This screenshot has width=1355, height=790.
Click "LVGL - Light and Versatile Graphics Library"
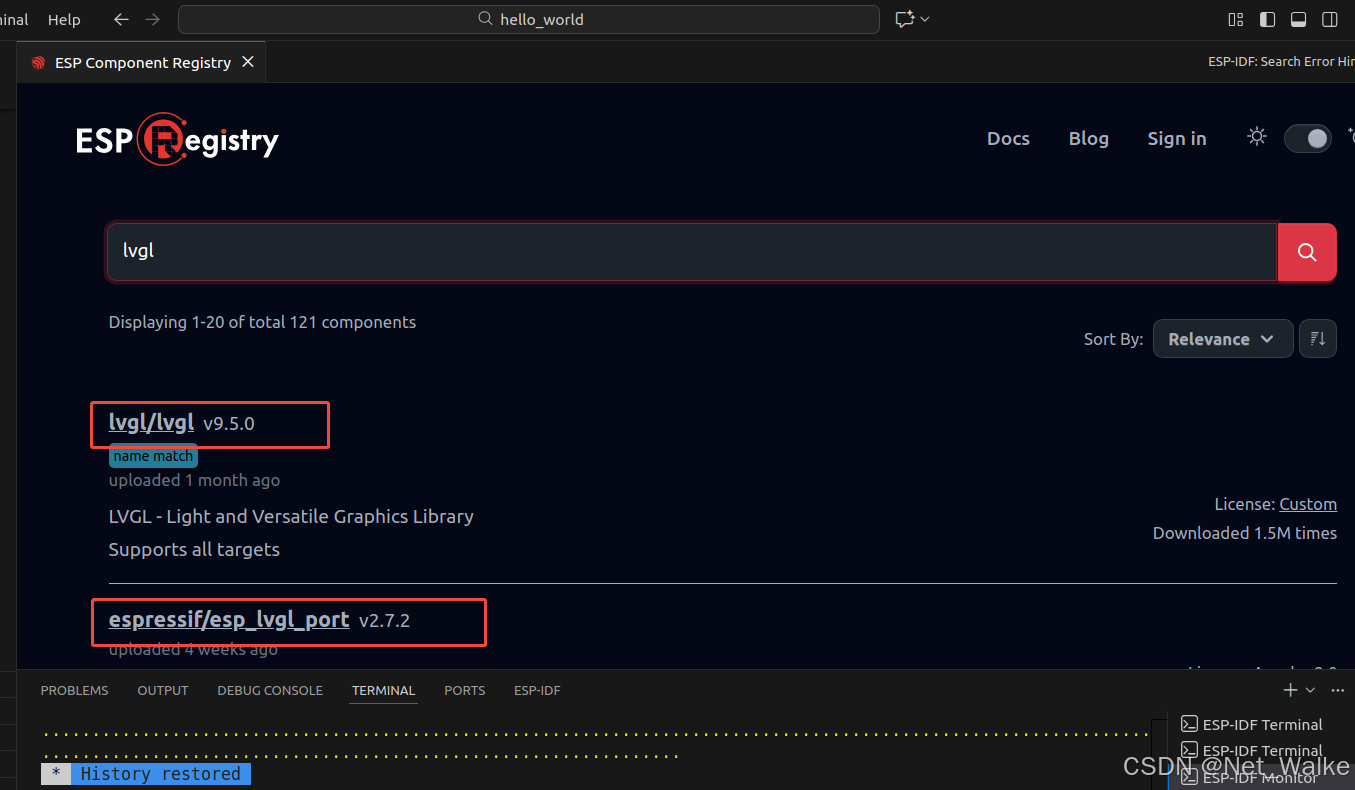[x=291, y=517]
